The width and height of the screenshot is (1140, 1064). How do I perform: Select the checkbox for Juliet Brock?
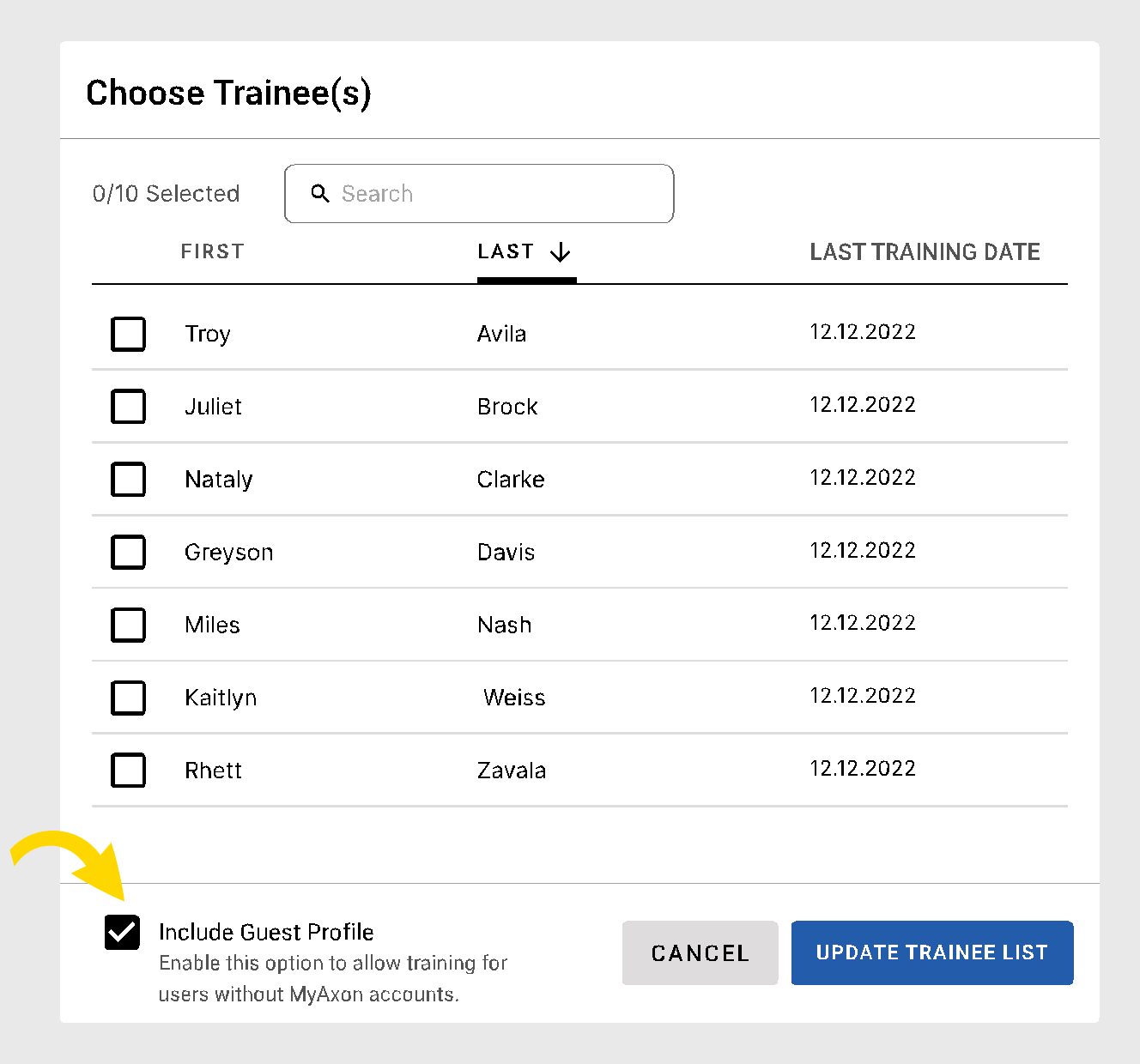pos(128,407)
